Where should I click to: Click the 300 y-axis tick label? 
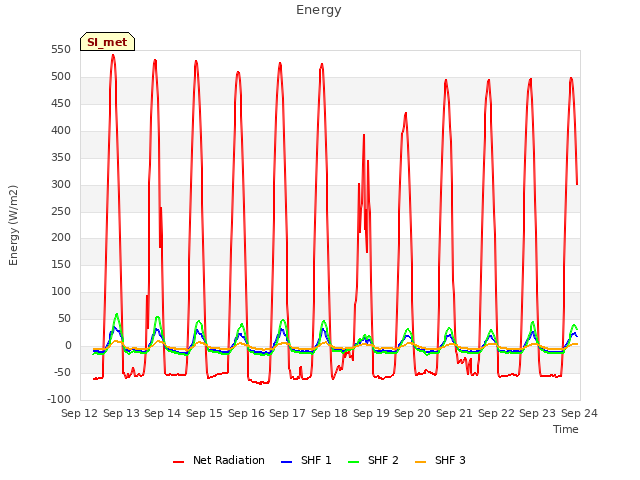[61, 184]
